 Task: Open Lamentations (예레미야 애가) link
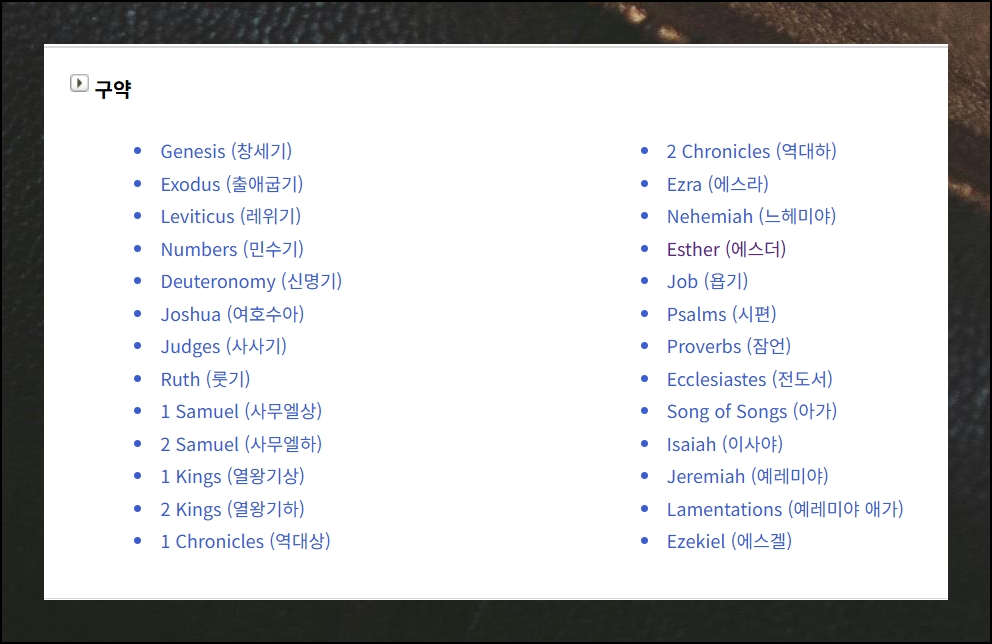click(x=785, y=509)
